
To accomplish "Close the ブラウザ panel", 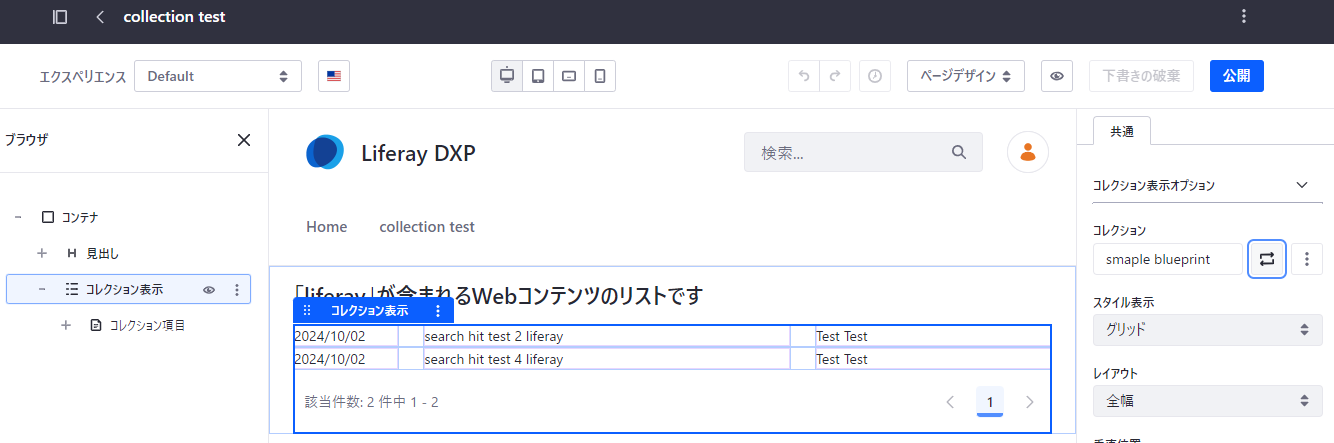I will pyautogui.click(x=244, y=140).
